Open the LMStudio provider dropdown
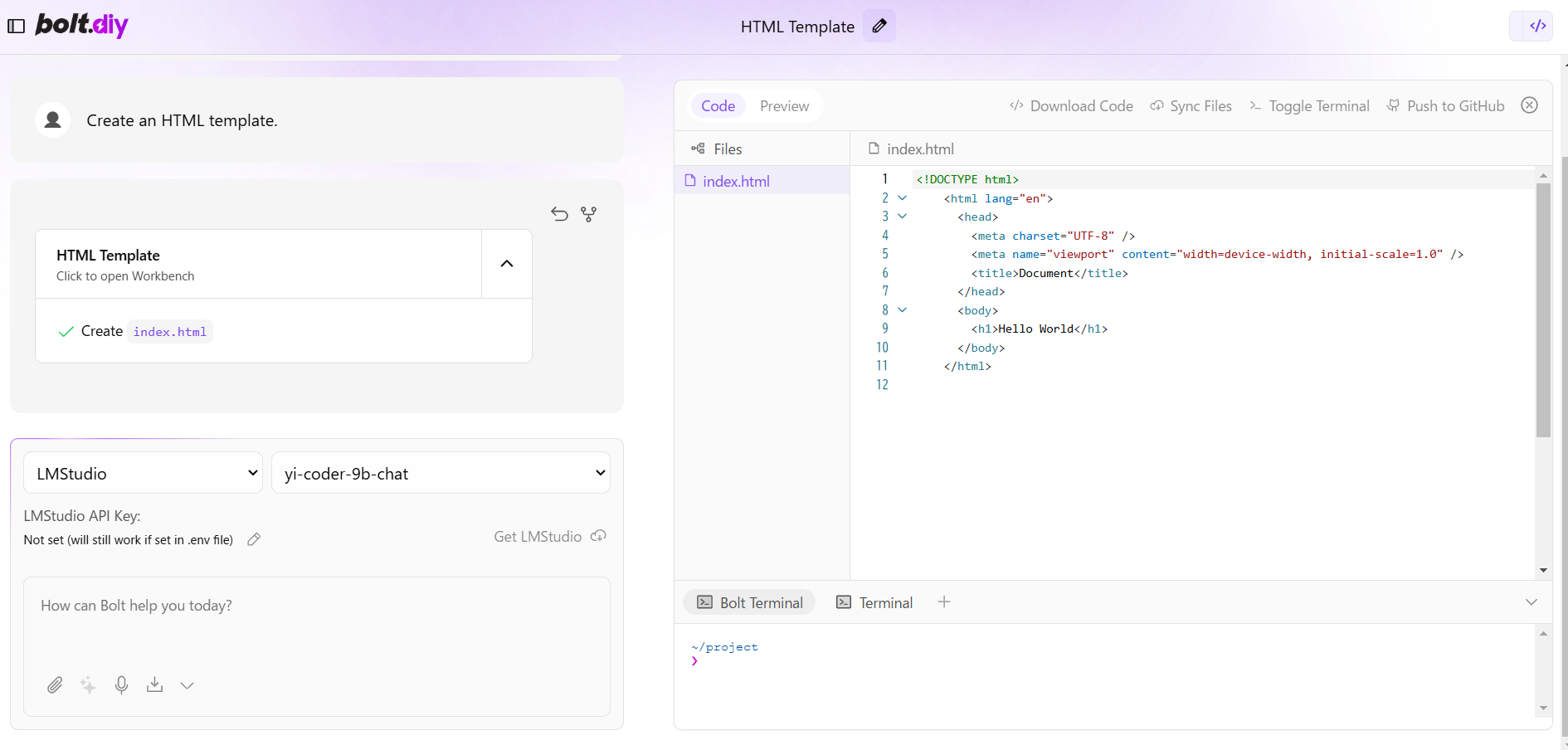1568x750 pixels. [143, 473]
